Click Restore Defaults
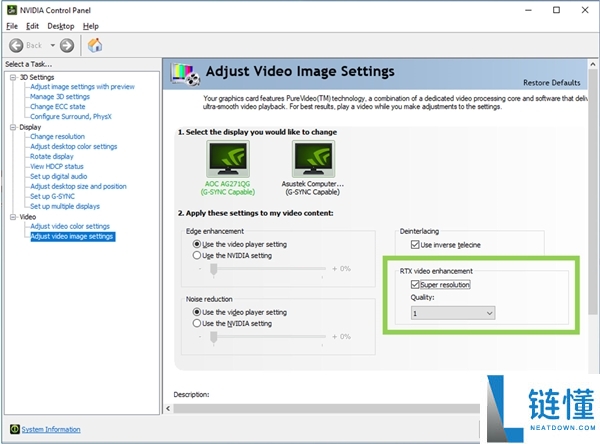 [x=551, y=83]
